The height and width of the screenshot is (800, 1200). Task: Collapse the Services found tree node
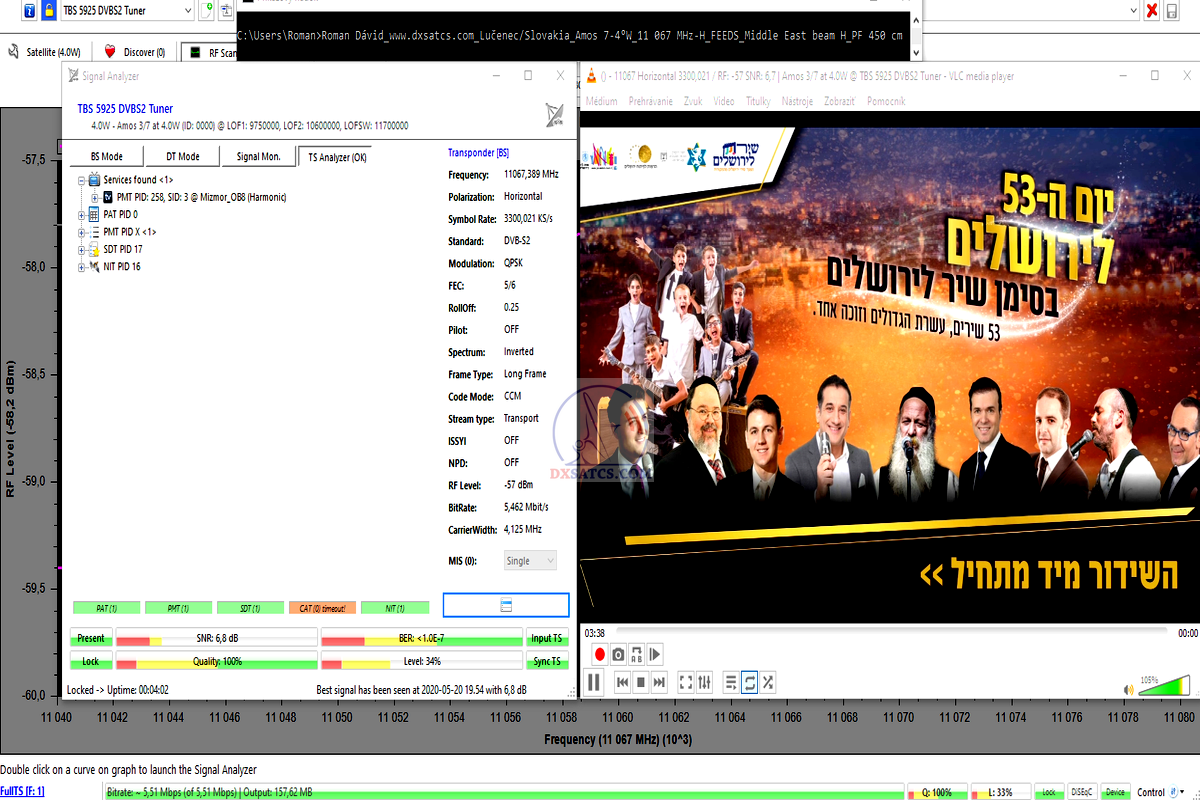tap(82, 180)
